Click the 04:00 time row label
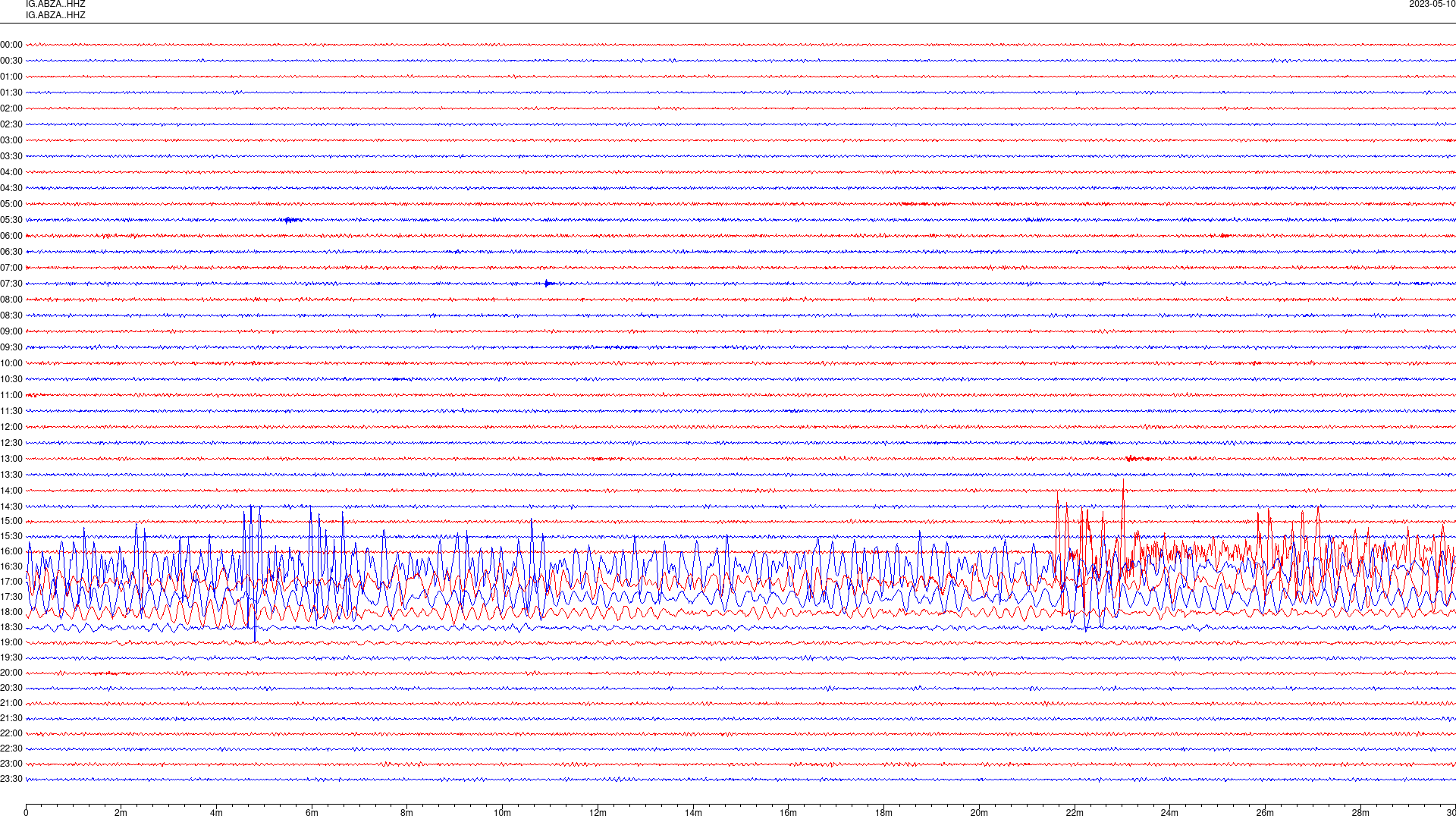Viewport: 1456px width, 819px height. click(x=11, y=172)
